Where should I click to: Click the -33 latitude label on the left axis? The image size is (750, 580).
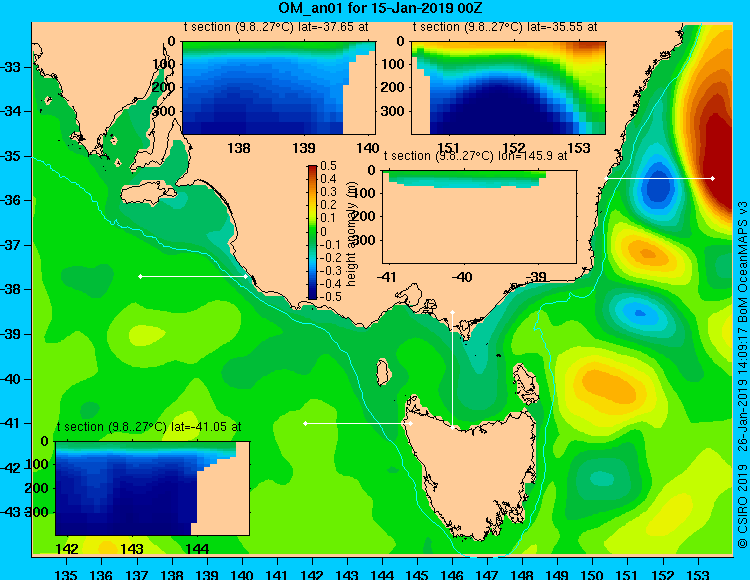click(11, 67)
